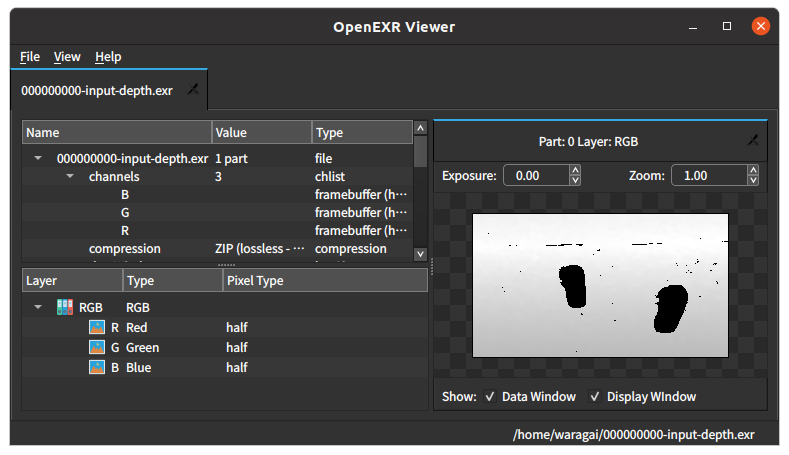Click the layer table Type column header

[x=173, y=280]
